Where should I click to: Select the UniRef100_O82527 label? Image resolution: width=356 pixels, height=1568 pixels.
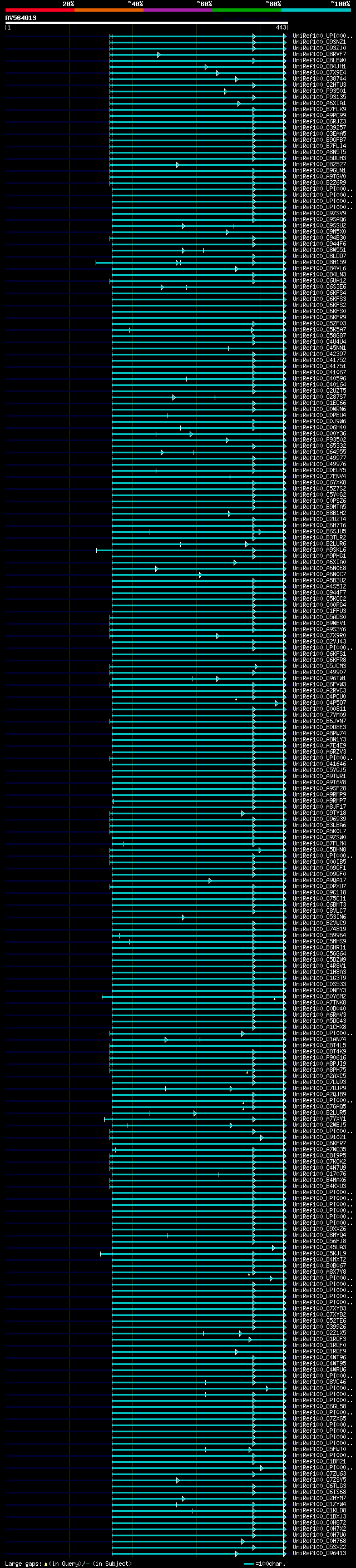point(319,164)
